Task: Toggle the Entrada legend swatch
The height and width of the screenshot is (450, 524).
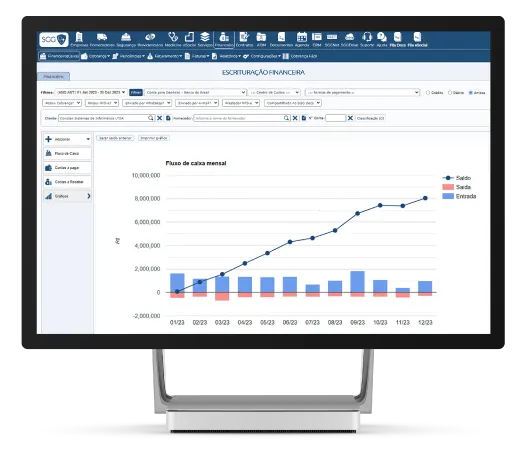Action: click(x=448, y=196)
